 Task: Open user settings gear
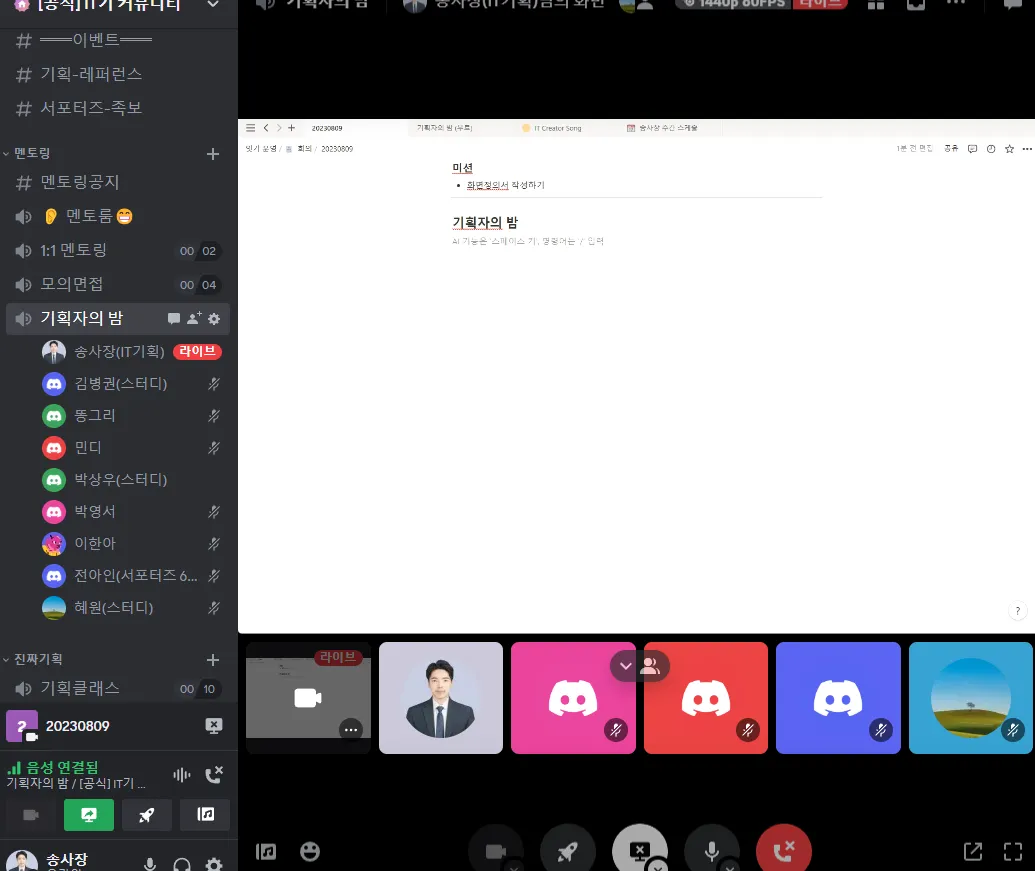[214, 864]
